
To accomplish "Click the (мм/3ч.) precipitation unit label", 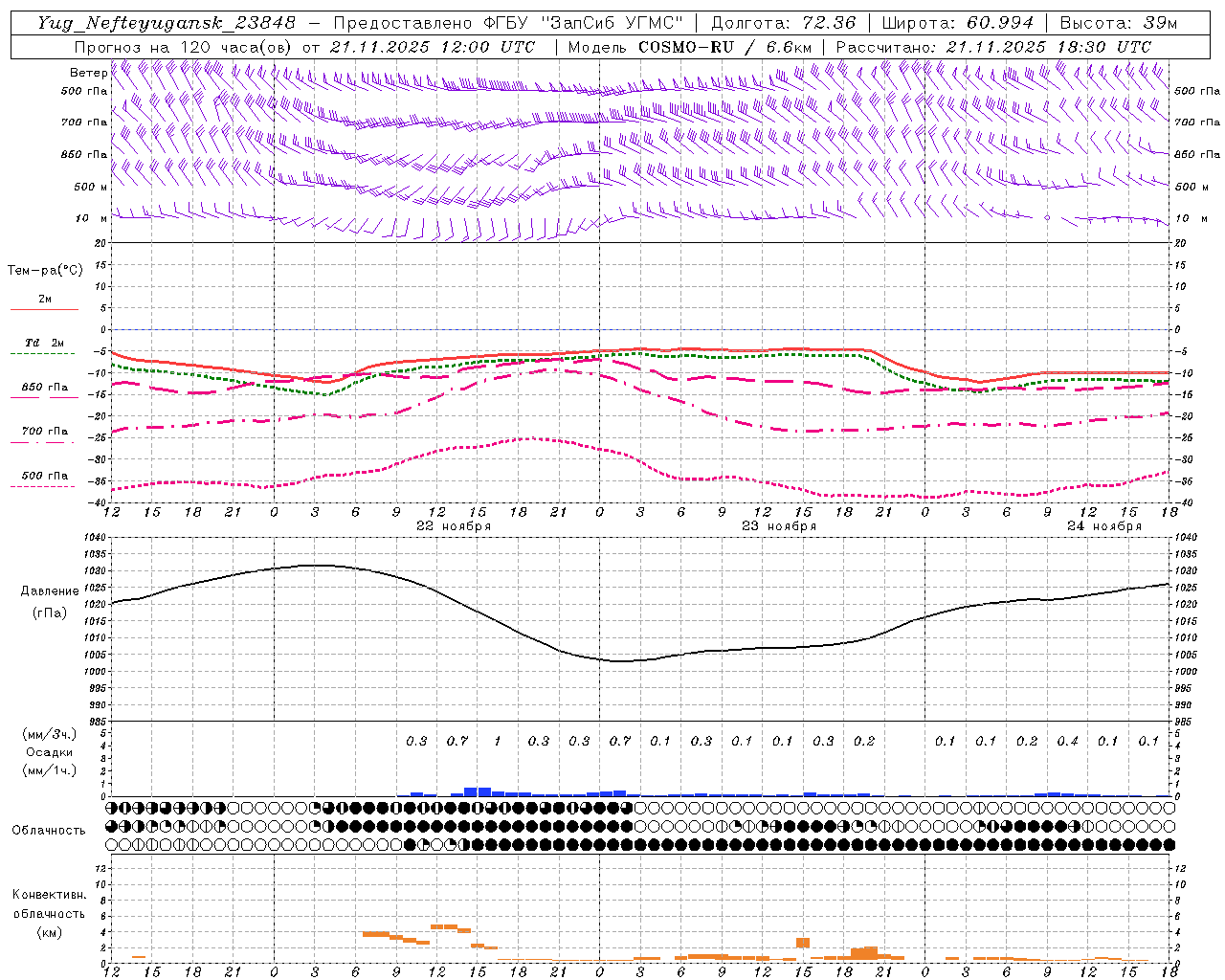I will point(51,735).
